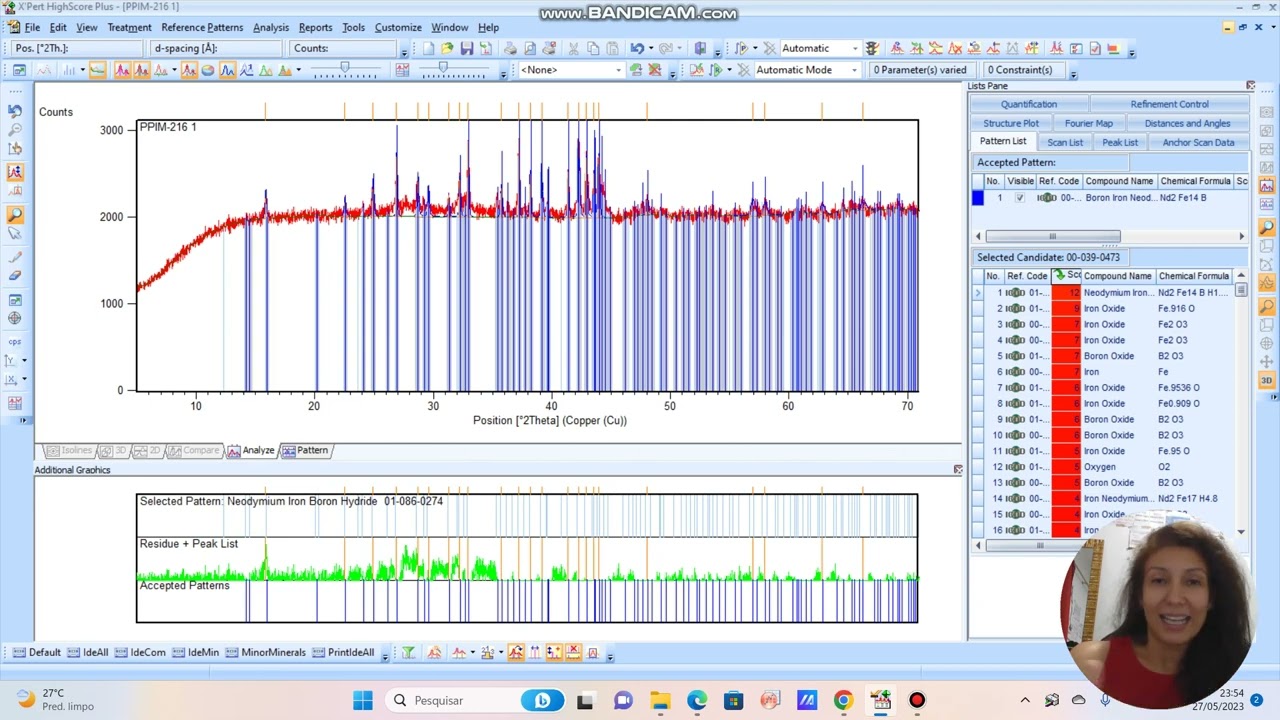Click the PrintIdeAll desktop button
The height and width of the screenshot is (720, 1280).
(x=344, y=653)
